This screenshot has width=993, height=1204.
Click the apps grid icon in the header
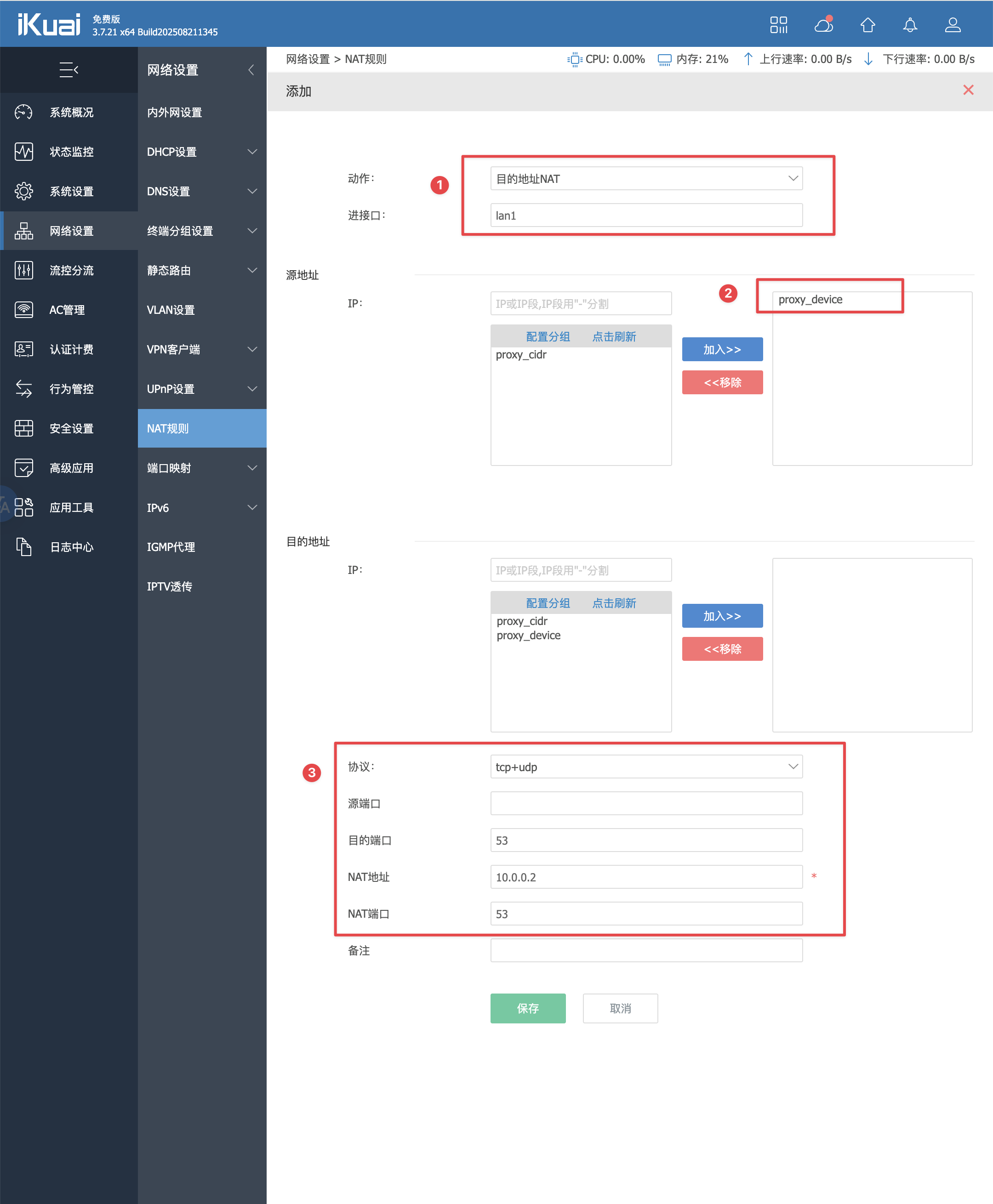778,24
